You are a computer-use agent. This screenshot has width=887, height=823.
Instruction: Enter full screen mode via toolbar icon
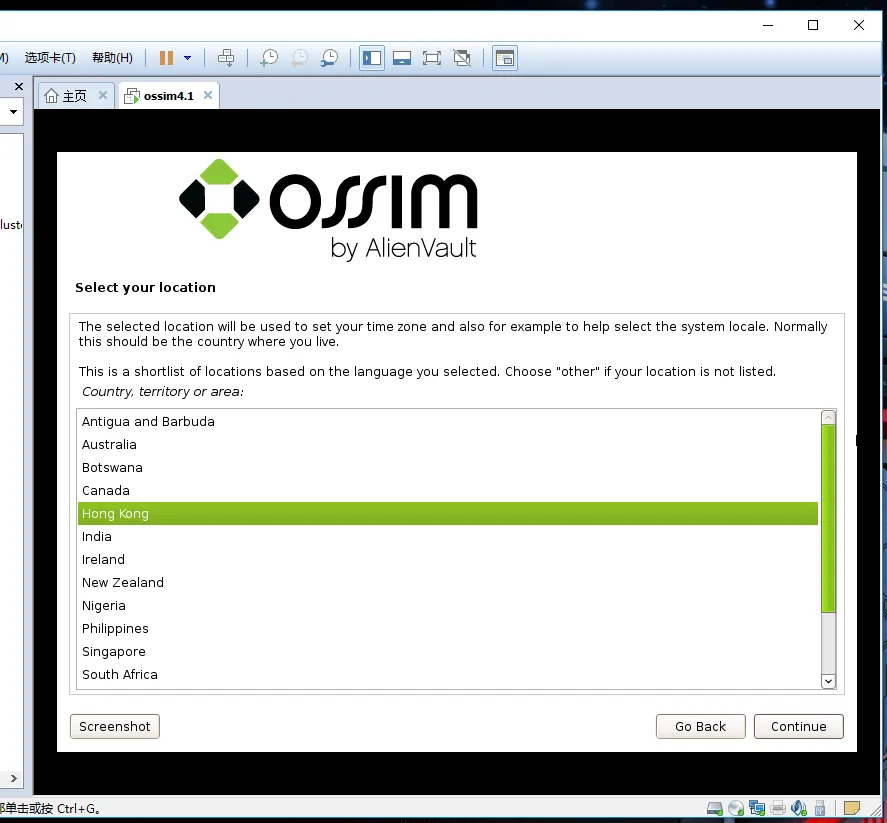[432, 58]
